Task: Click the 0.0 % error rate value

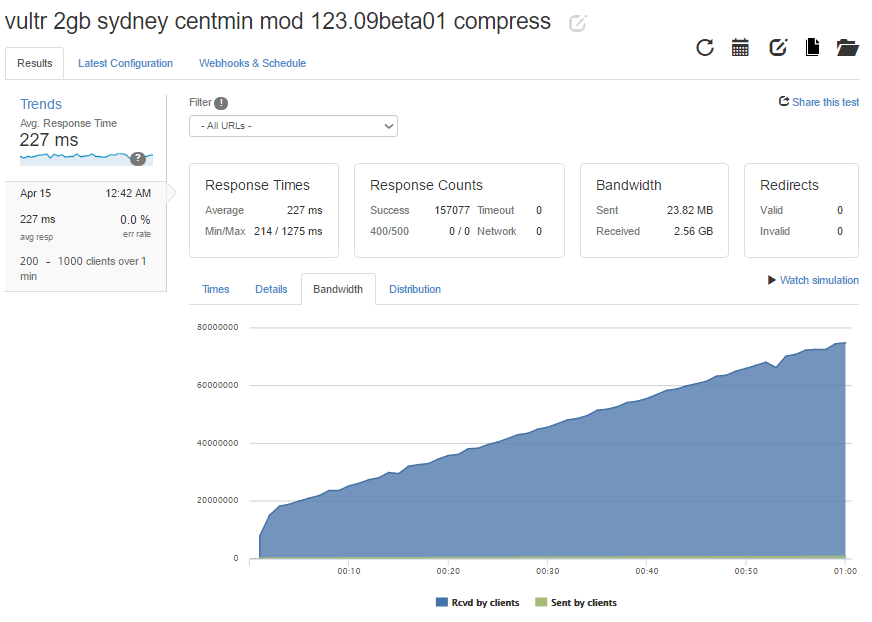Action: pos(135,220)
